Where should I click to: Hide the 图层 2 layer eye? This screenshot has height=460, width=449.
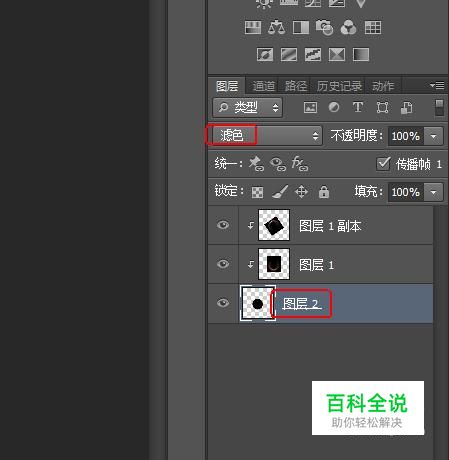tap(223, 303)
